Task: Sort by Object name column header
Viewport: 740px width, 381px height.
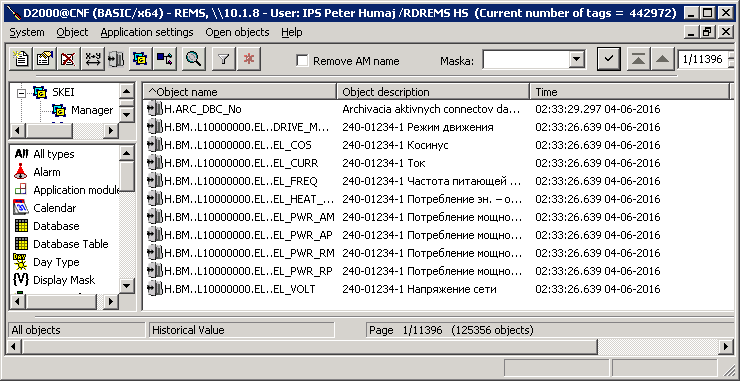Action: pyautogui.click(x=240, y=92)
